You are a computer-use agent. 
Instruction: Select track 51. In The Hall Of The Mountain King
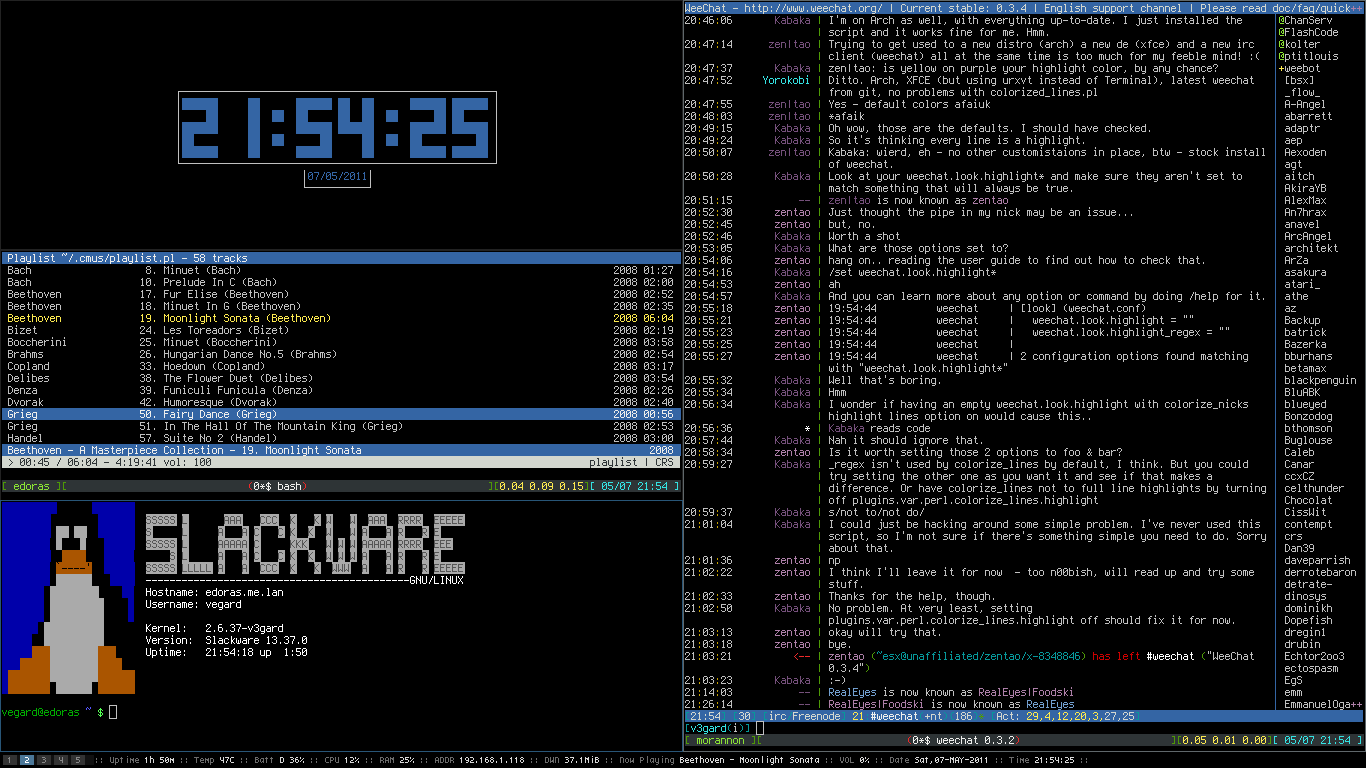341,426
